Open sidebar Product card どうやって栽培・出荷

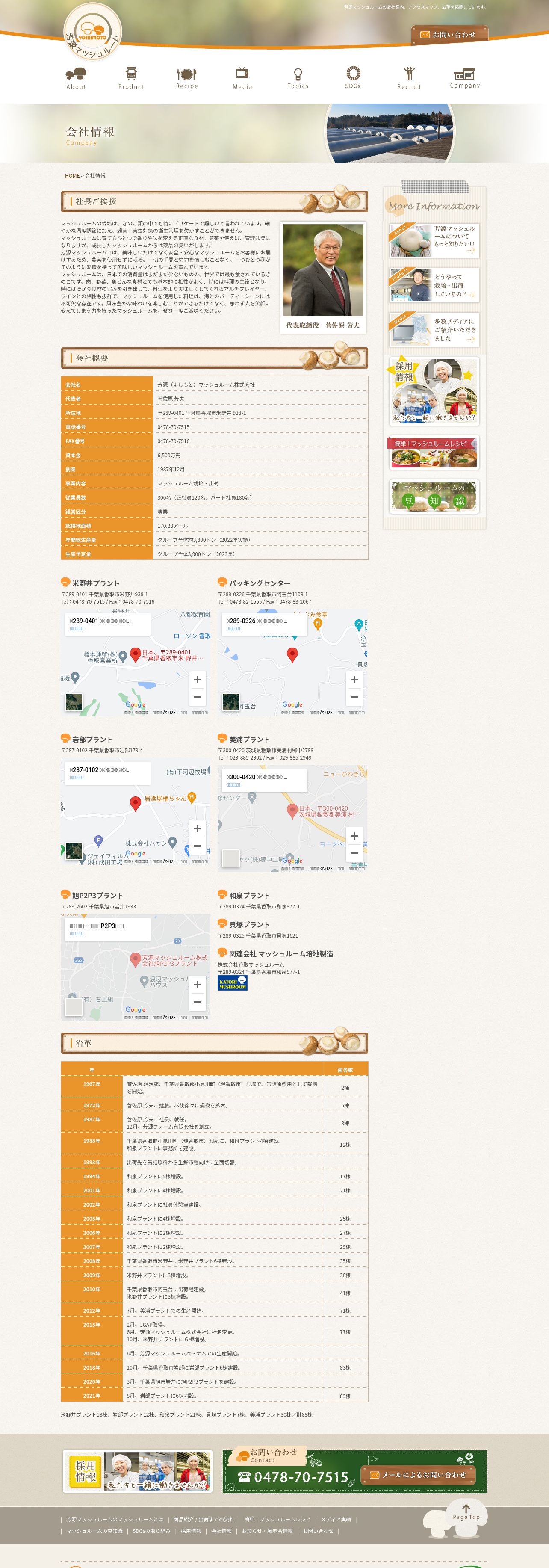[x=434, y=285]
